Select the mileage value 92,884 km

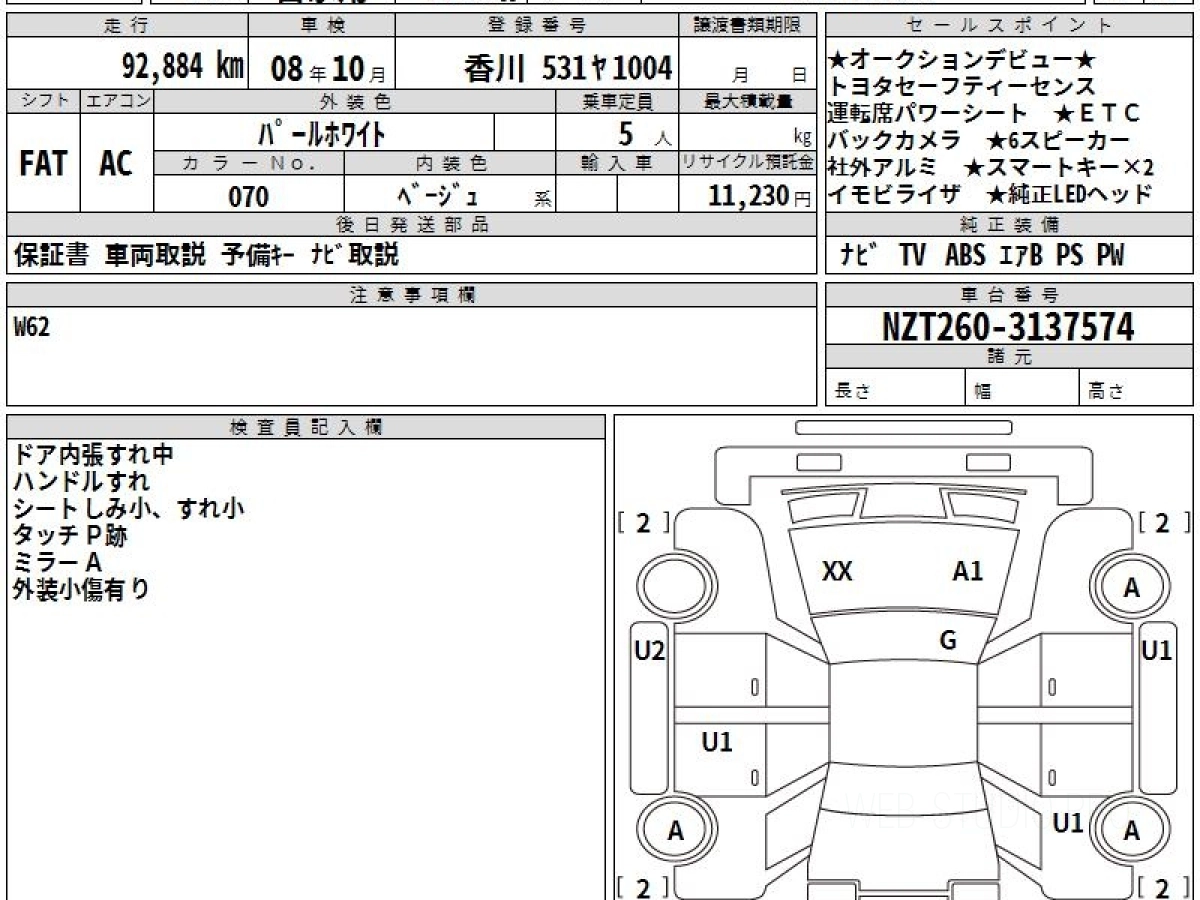click(x=183, y=67)
